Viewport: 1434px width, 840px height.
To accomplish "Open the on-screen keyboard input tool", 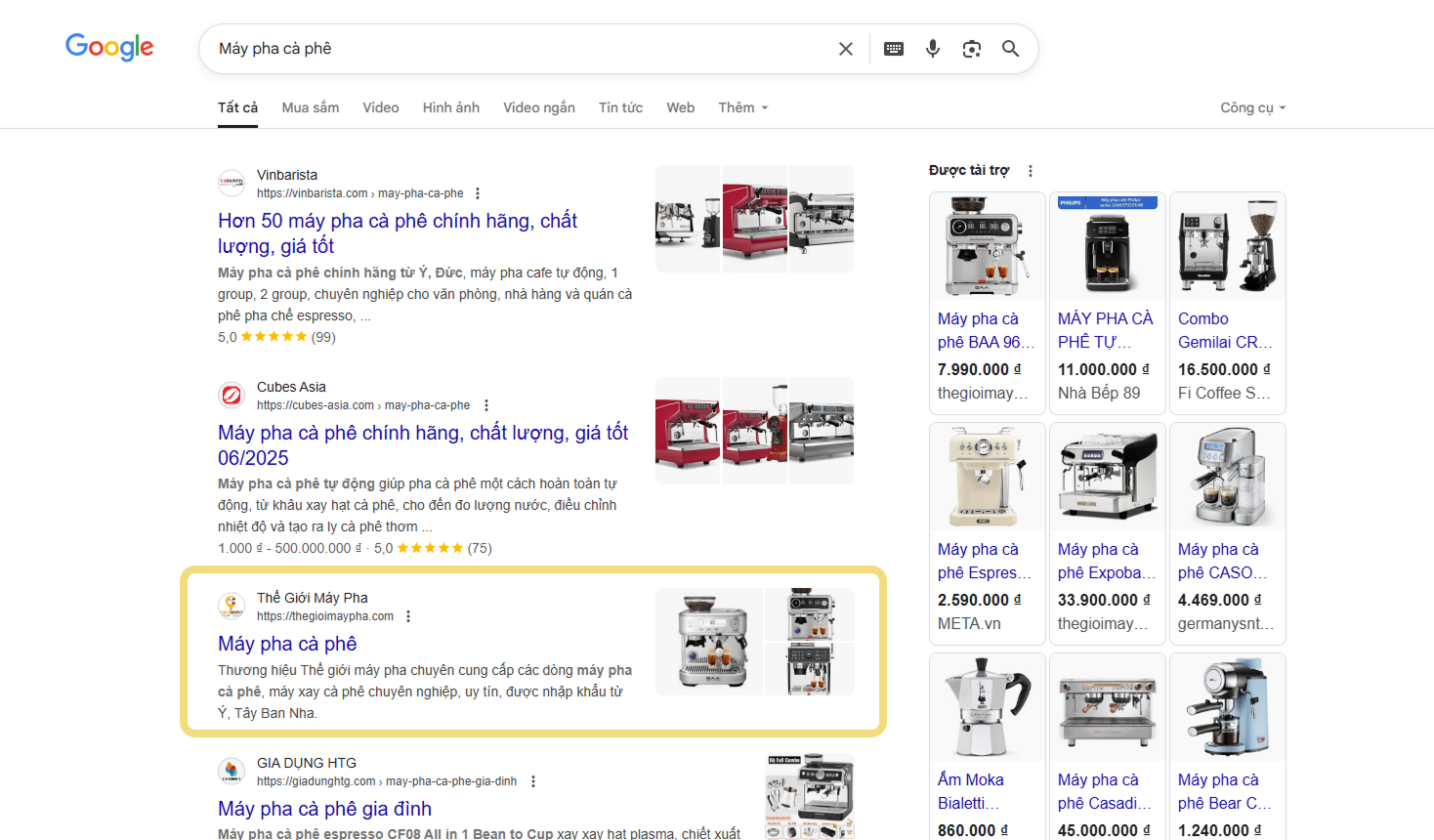I will [x=894, y=49].
